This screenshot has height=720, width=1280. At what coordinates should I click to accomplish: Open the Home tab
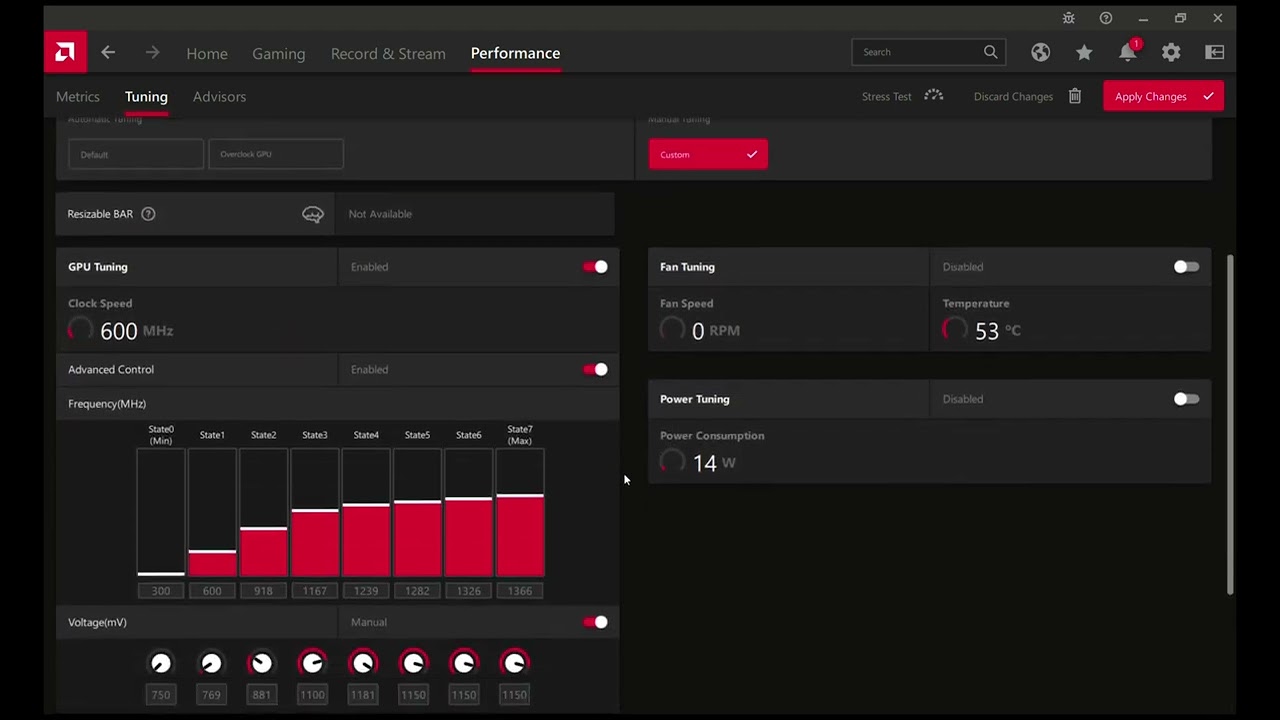(207, 53)
